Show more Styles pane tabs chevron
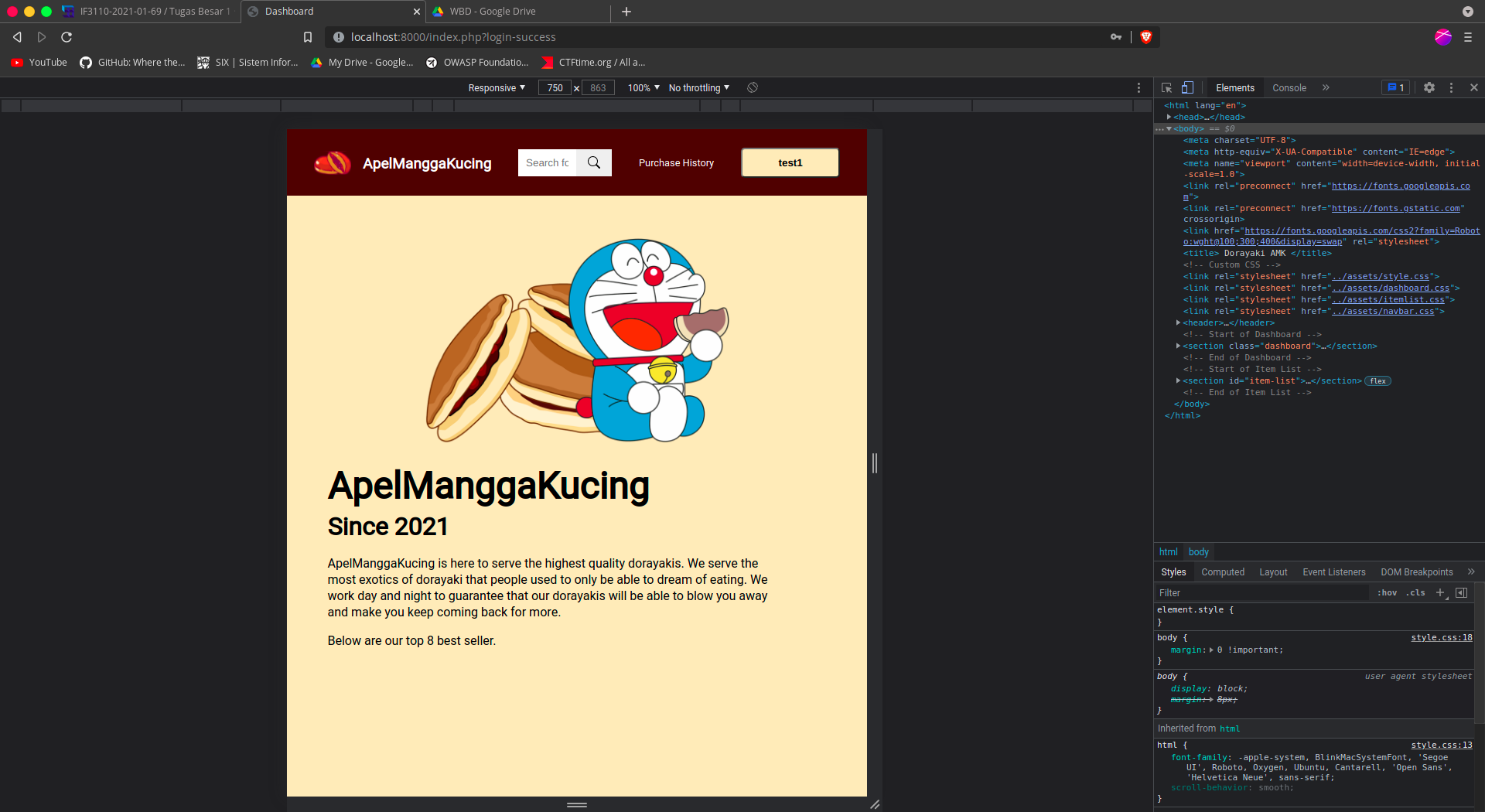Screen dimensions: 1485x812 tap(1471, 572)
